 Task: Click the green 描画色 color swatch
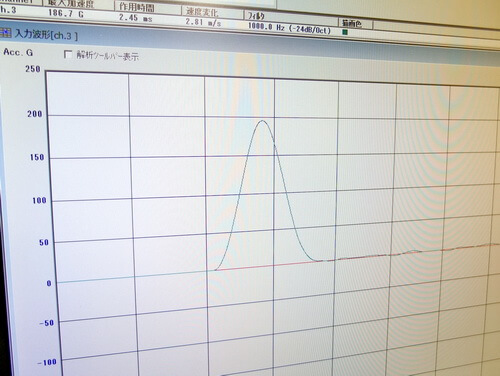click(345, 32)
